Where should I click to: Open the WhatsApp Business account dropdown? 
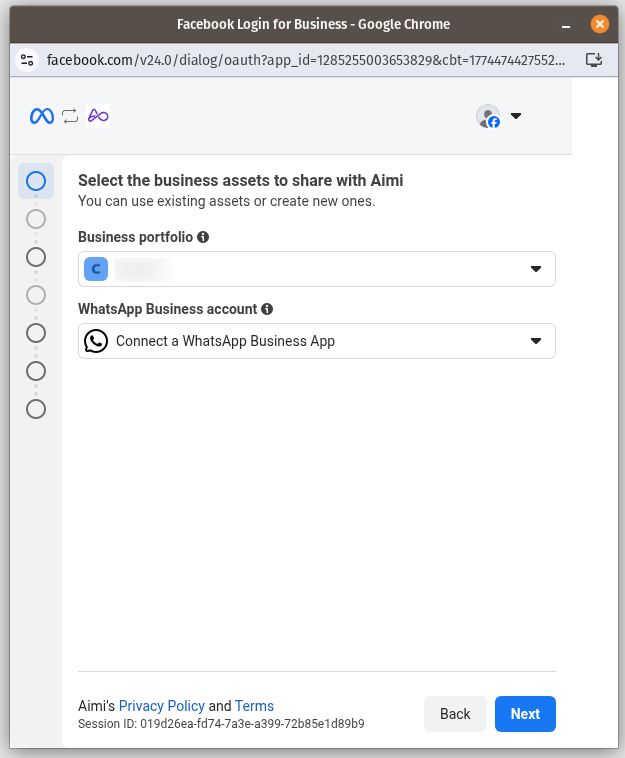pos(317,341)
